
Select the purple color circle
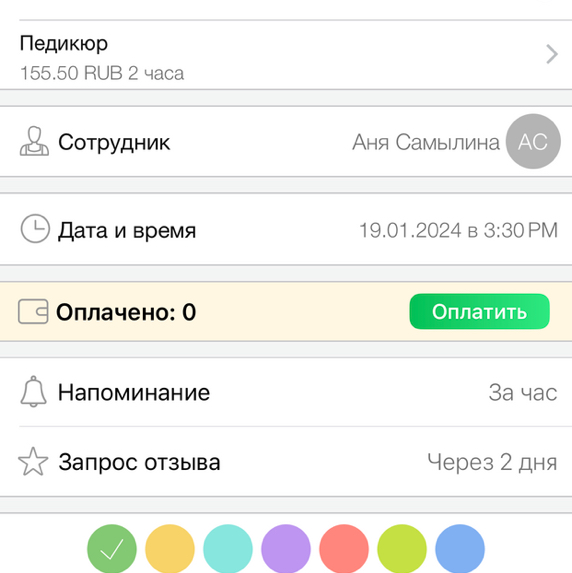click(x=286, y=549)
